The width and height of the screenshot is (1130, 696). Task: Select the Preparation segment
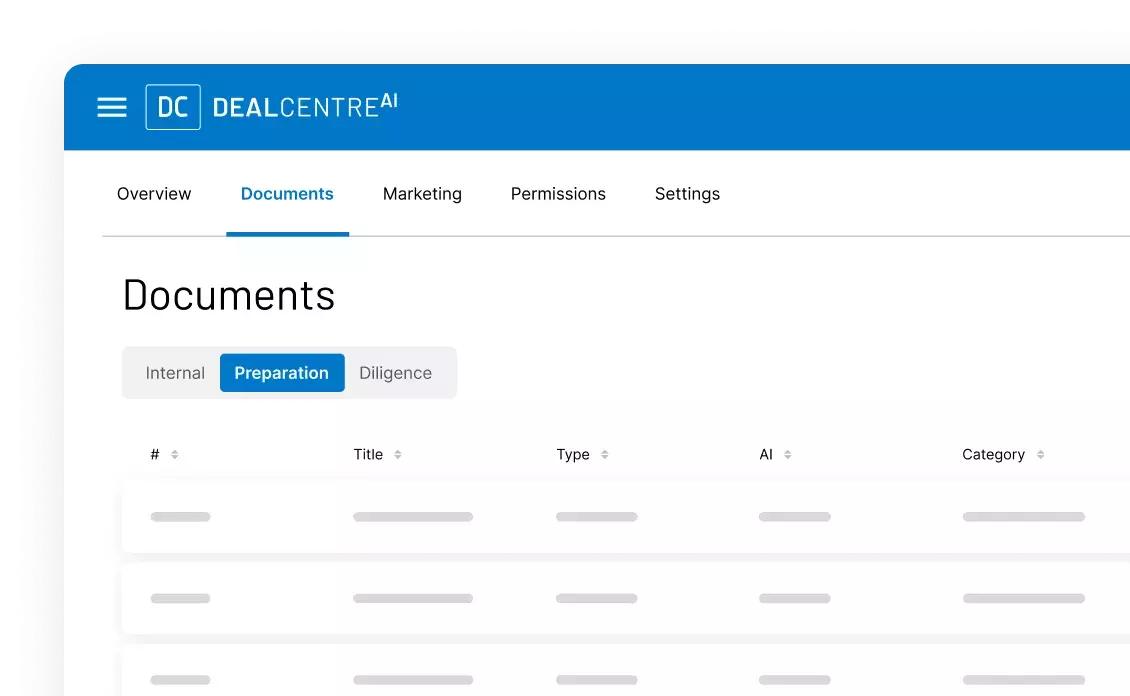[282, 372]
